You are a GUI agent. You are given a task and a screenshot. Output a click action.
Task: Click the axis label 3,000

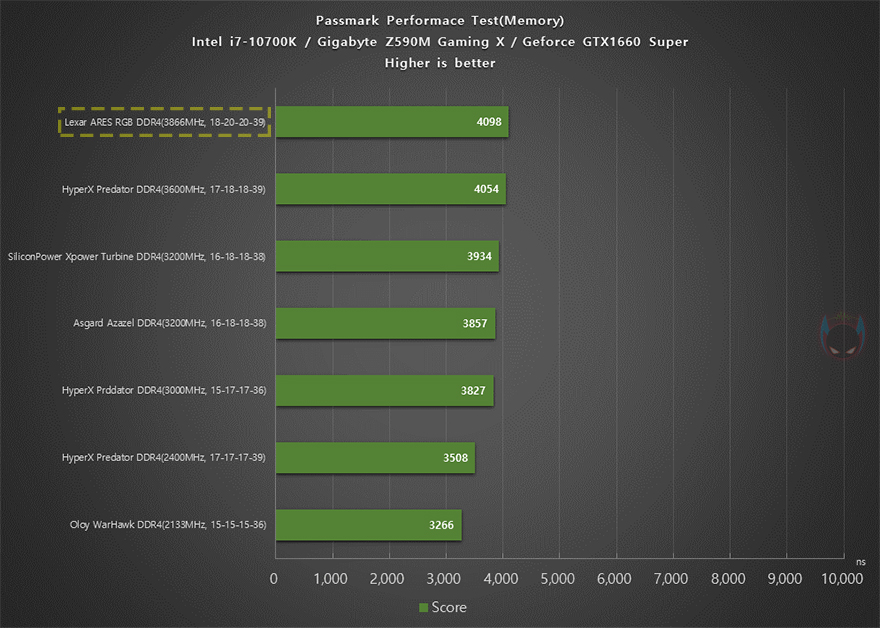443,579
